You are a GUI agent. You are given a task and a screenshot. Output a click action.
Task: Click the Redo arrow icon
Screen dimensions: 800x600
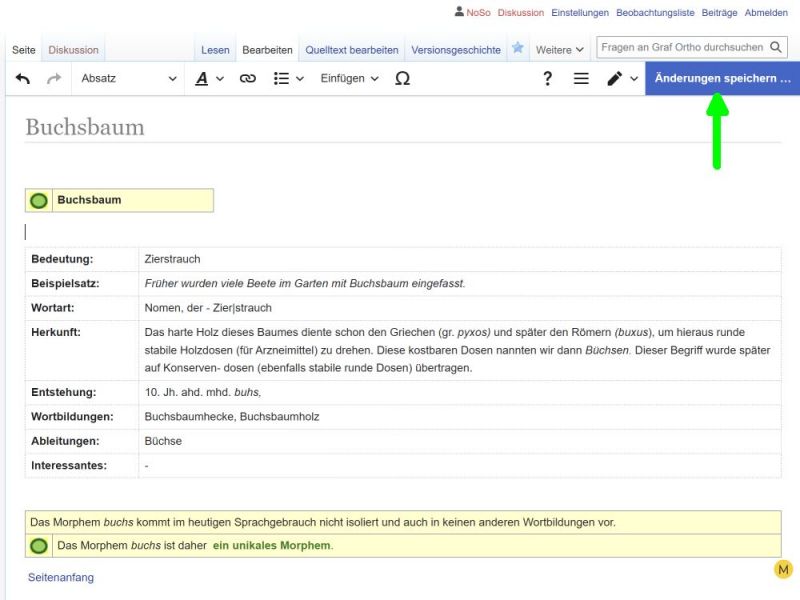point(56,78)
